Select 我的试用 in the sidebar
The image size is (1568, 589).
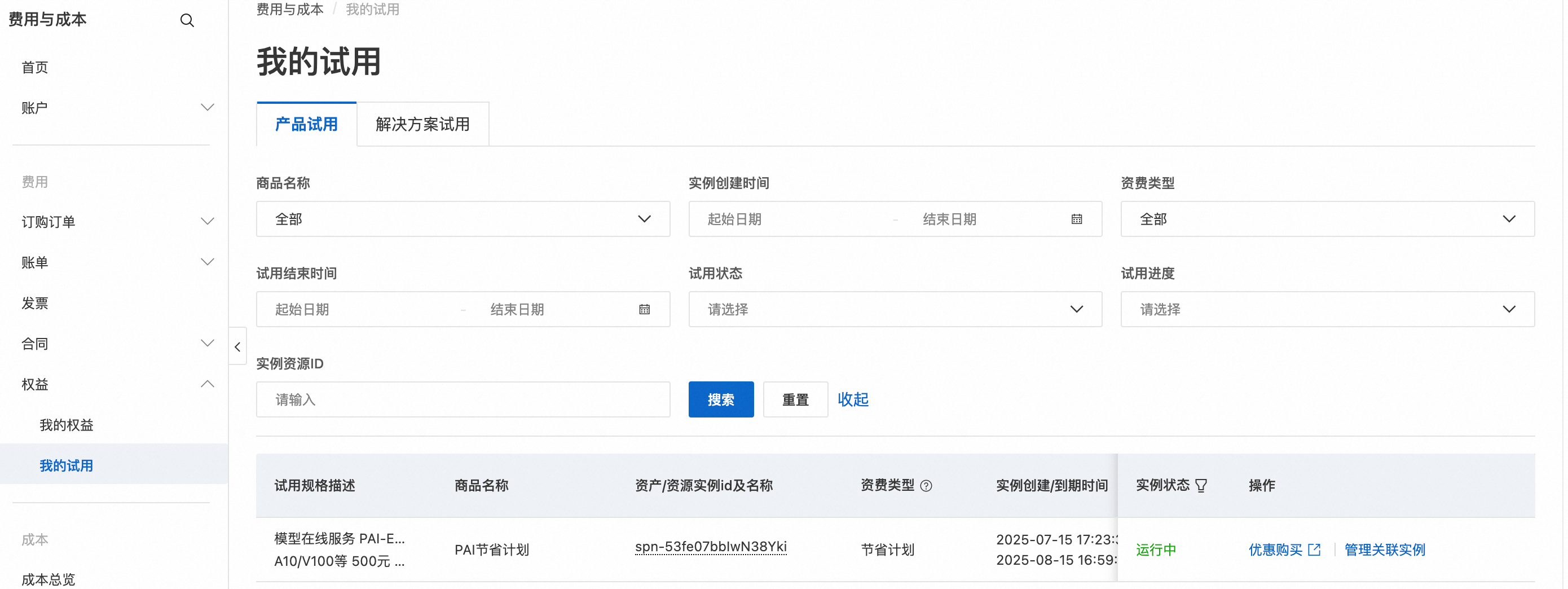coord(114,465)
